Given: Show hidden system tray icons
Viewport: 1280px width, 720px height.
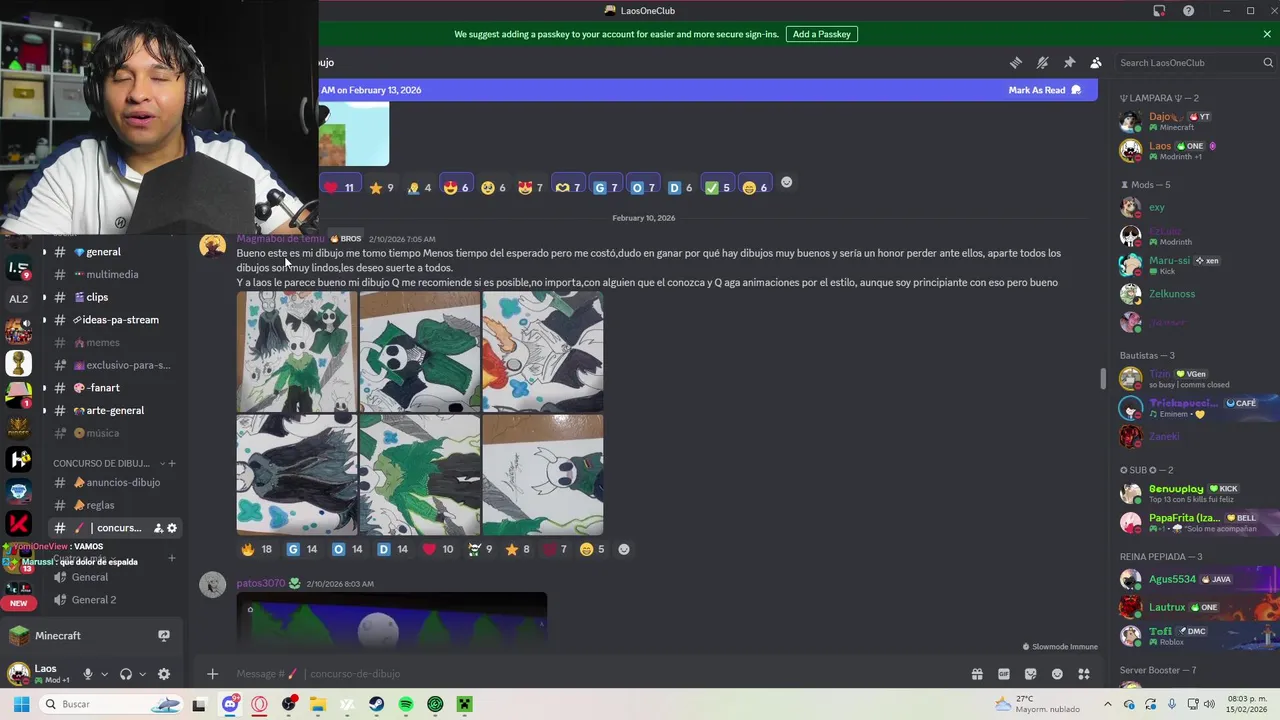Looking at the screenshot, I should tap(1108, 704).
